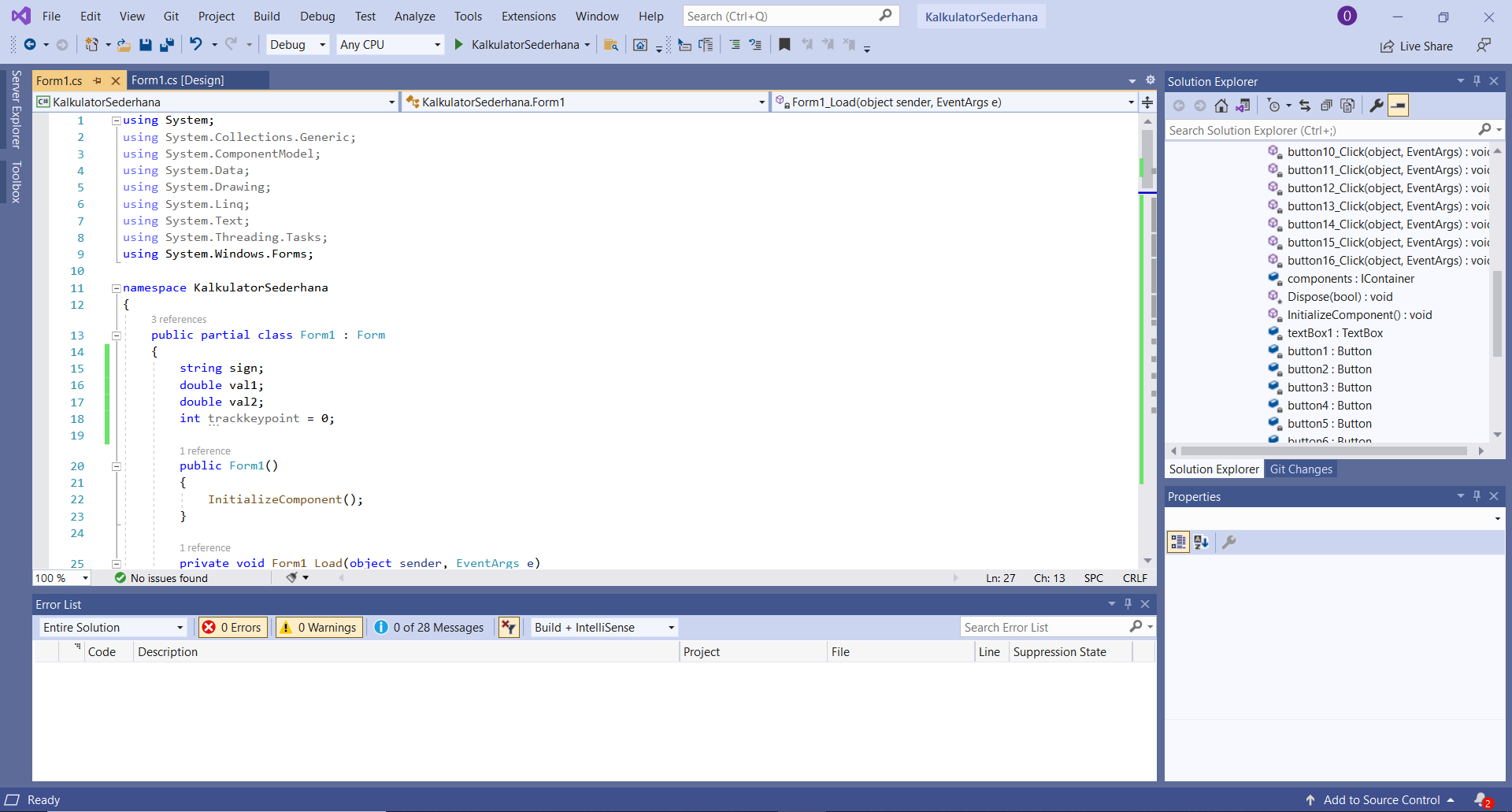This screenshot has width=1512, height=812.
Task: Toggle the 0 Errors filter
Action: (233, 628)
